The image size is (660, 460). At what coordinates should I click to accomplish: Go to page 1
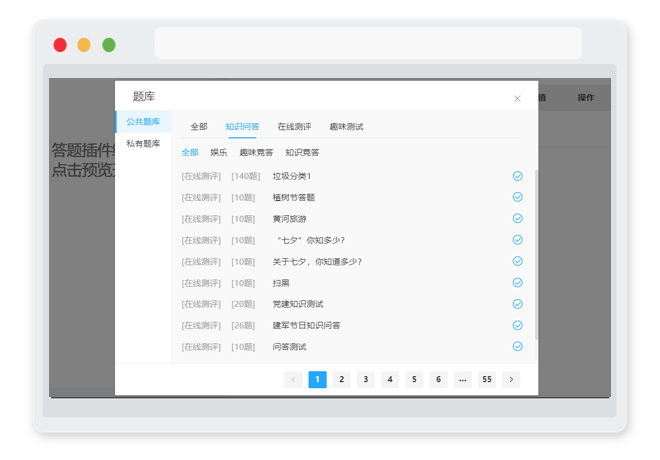click(x=317, y=379)
